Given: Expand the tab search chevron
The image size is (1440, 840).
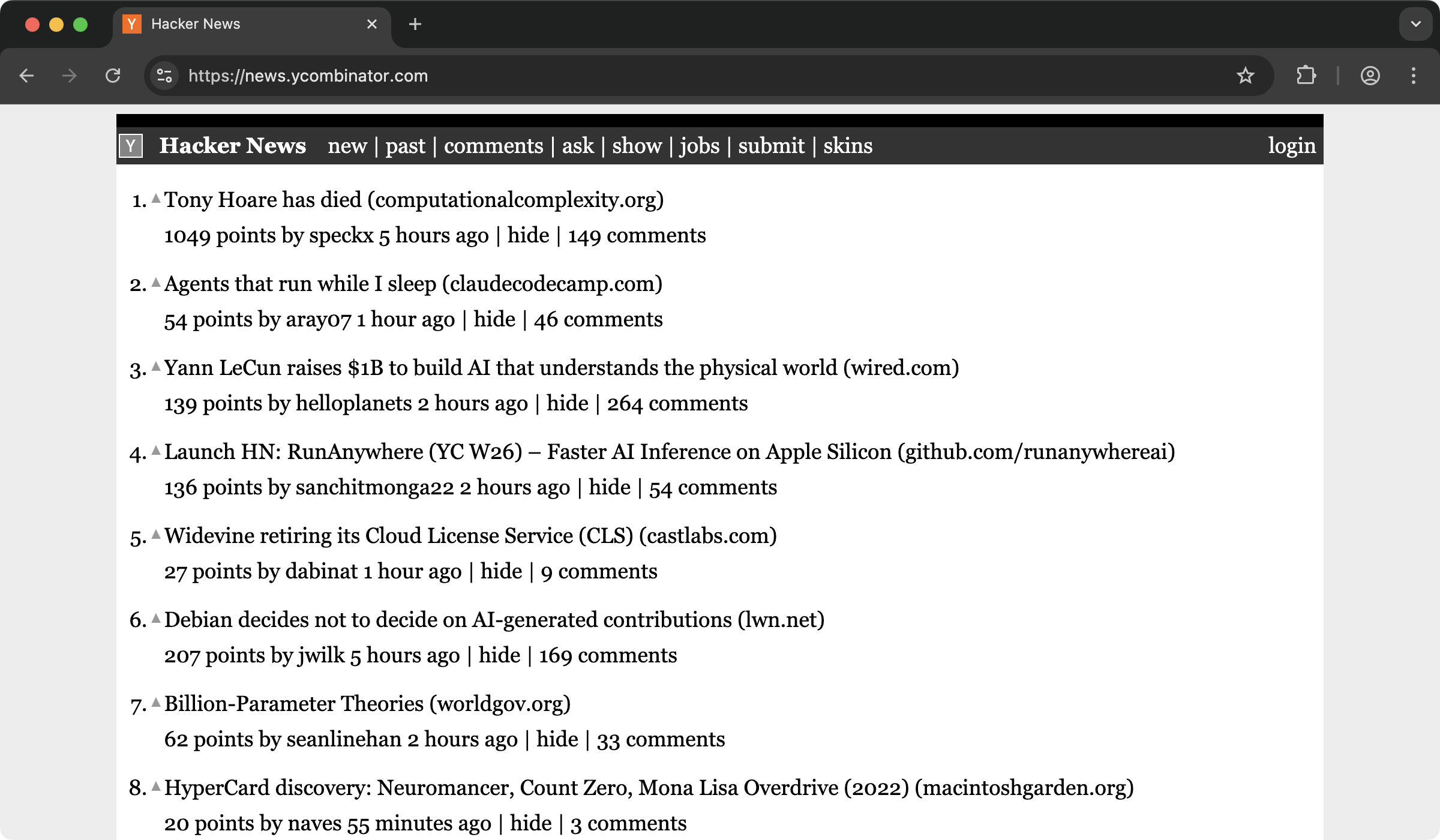Looking at the screenshot, I should click(x=1415, y=24).
